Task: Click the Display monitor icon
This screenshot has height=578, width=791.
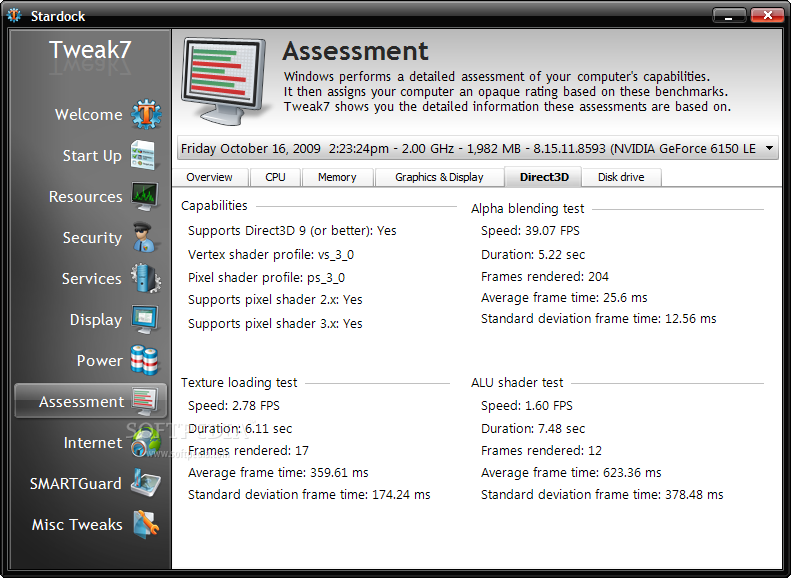Action: 145,319
